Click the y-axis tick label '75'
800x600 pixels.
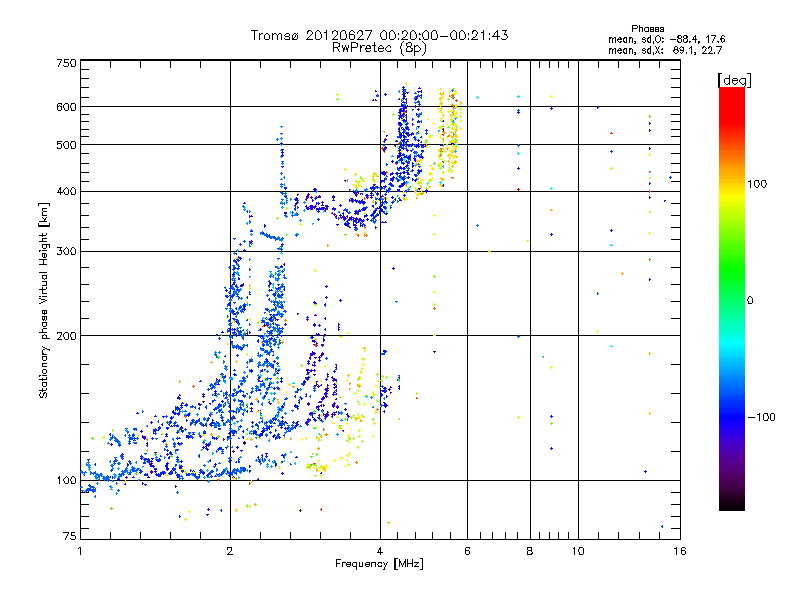click(x=70, y=536)
